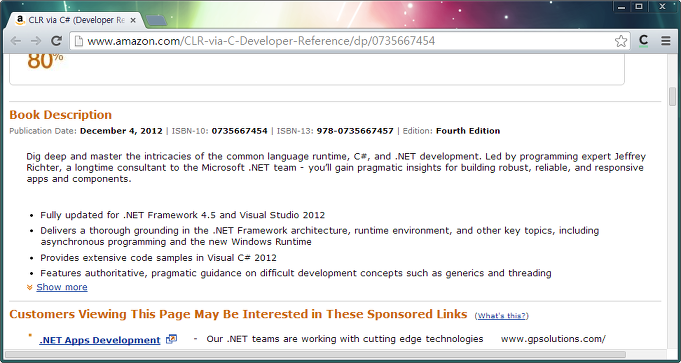Open the green-underlined C extension icon
The width and height of the screenshot is (681, 363).
pos(644,41)
